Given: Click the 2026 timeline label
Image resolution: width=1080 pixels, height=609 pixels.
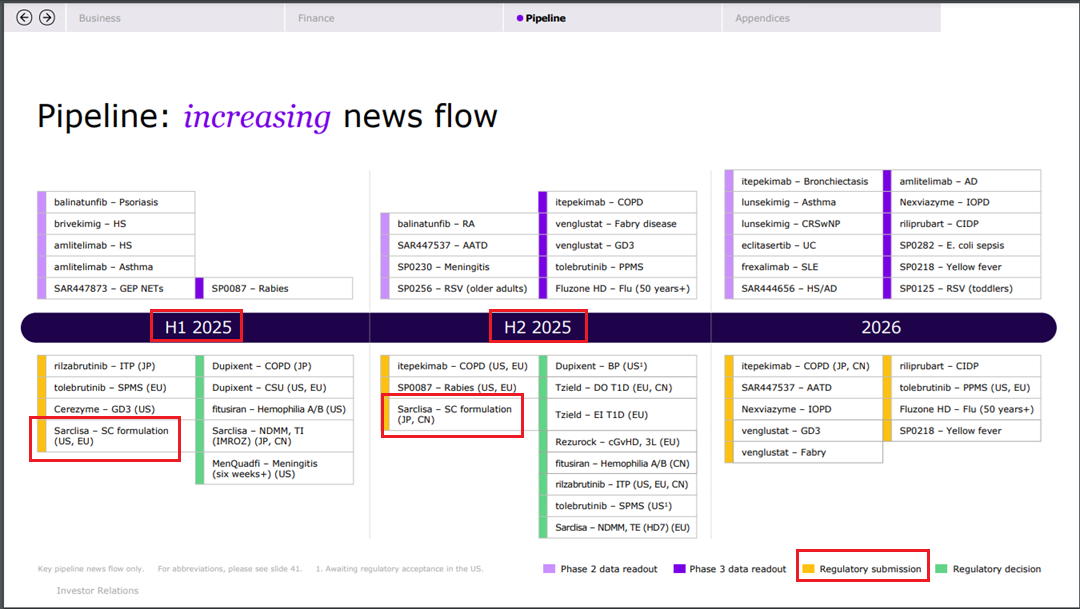Looking at the screenshot, I should (x=881, y=327).
